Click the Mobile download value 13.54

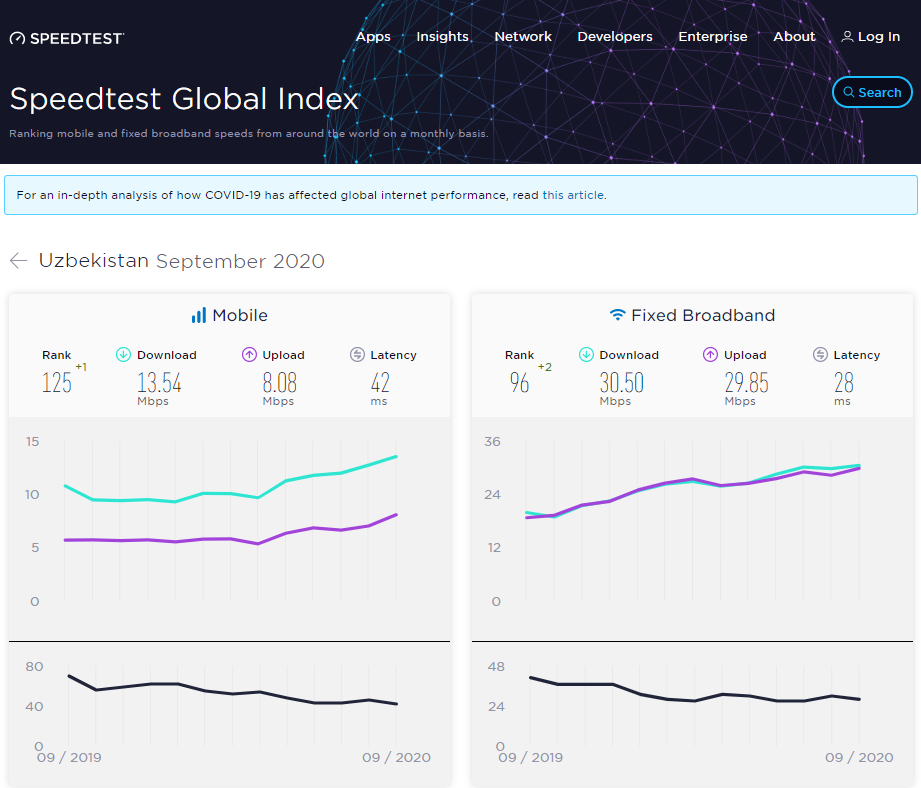(159, 383)
